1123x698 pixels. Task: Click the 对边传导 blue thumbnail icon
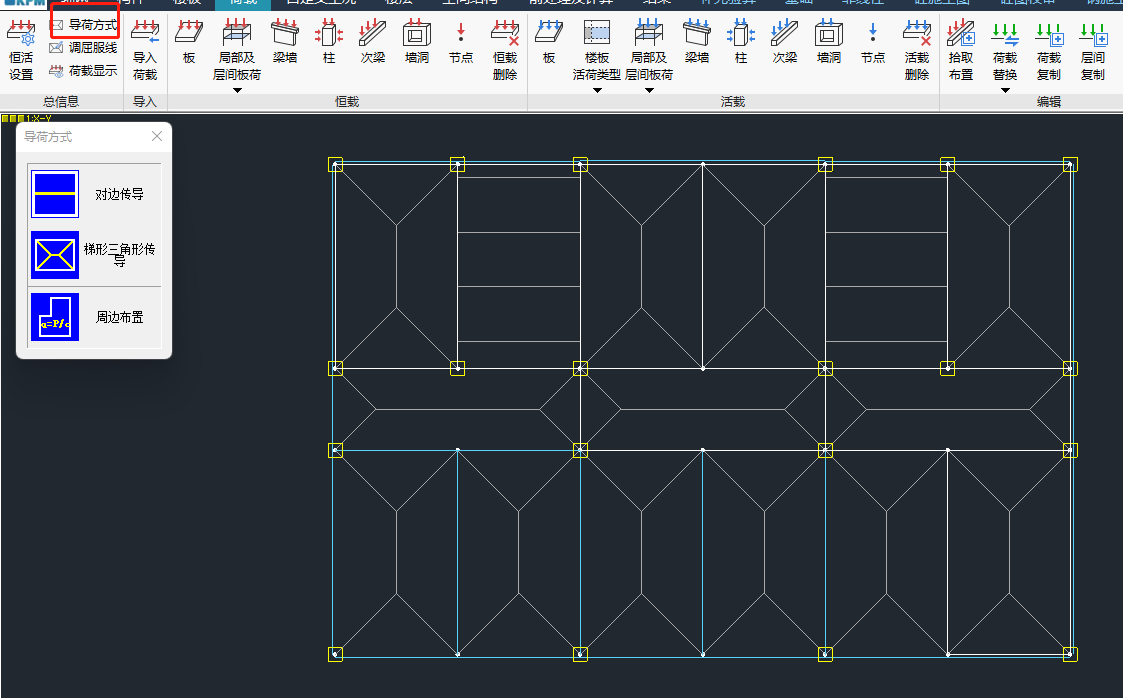pyautogui.click(x=55, y=194)
